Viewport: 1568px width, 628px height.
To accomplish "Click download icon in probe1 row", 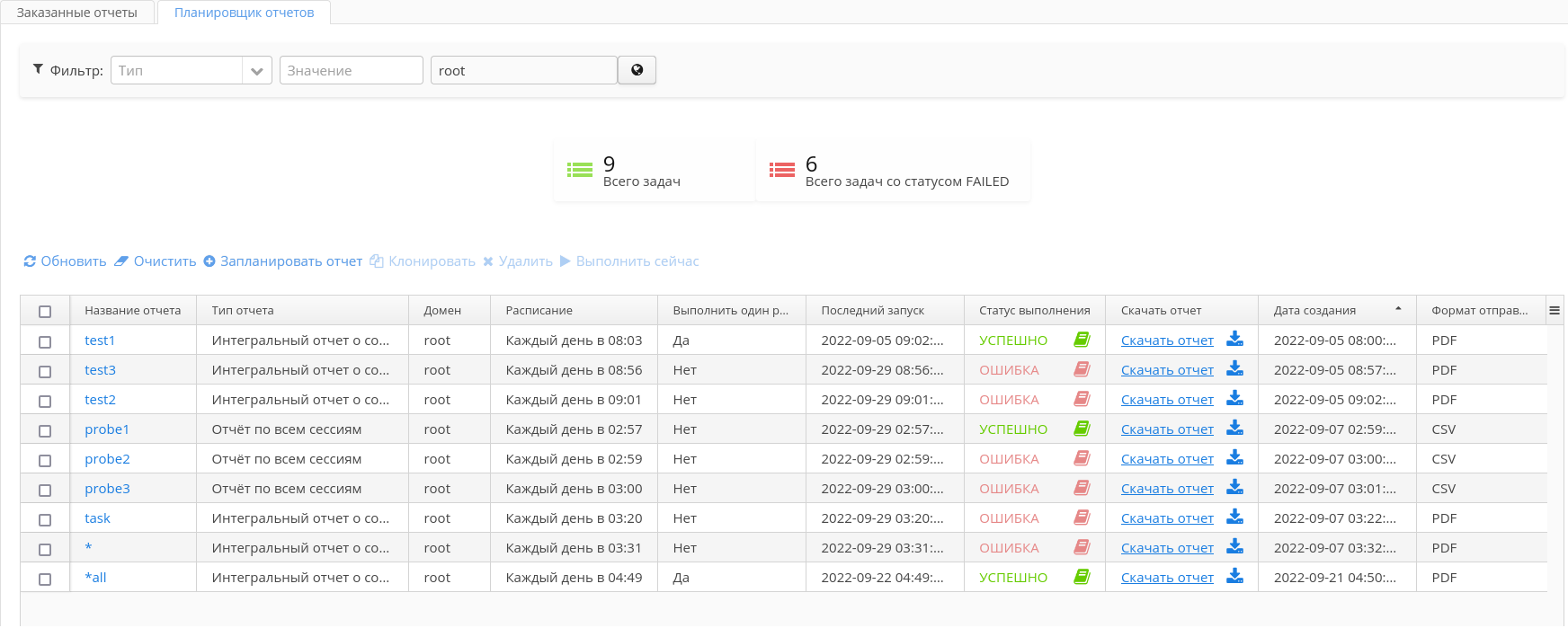I will (1235, 429).
